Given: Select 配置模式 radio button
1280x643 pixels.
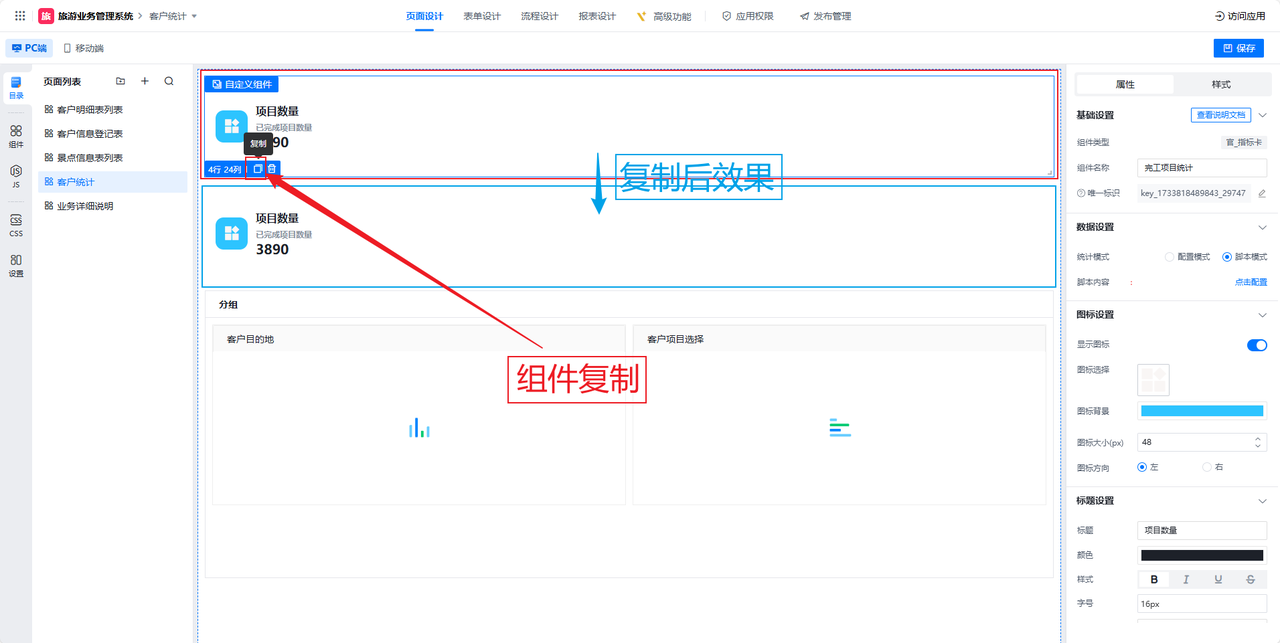Looking at the screenshot, I should click(1169, 257).
